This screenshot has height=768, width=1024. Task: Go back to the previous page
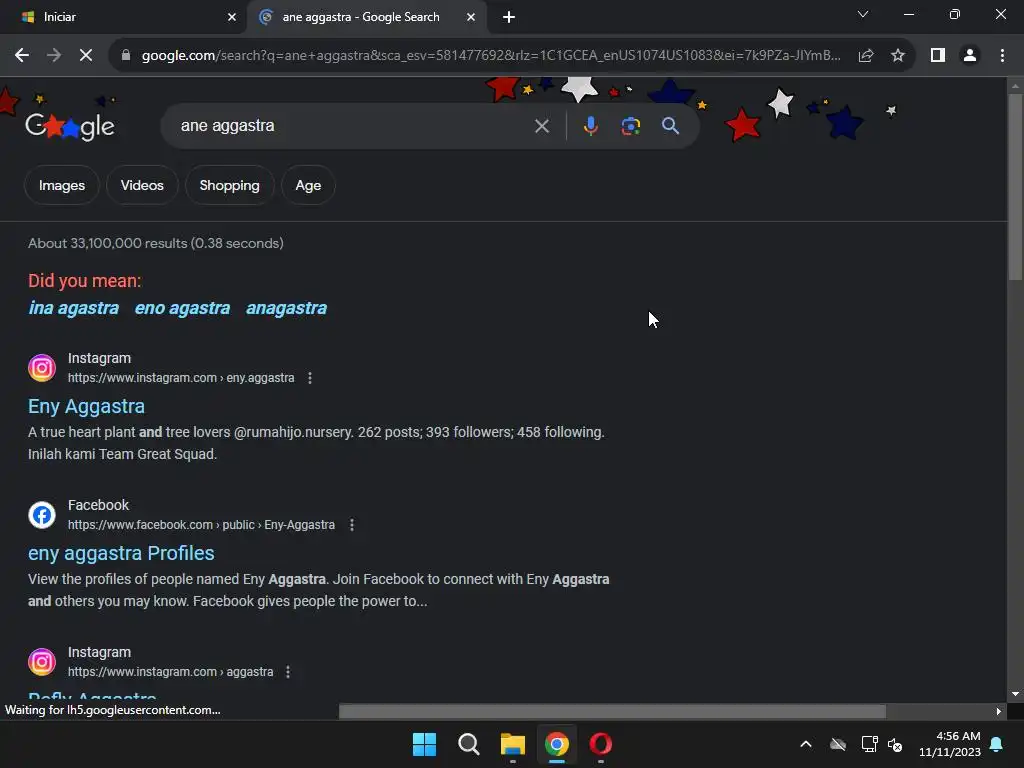22,56
